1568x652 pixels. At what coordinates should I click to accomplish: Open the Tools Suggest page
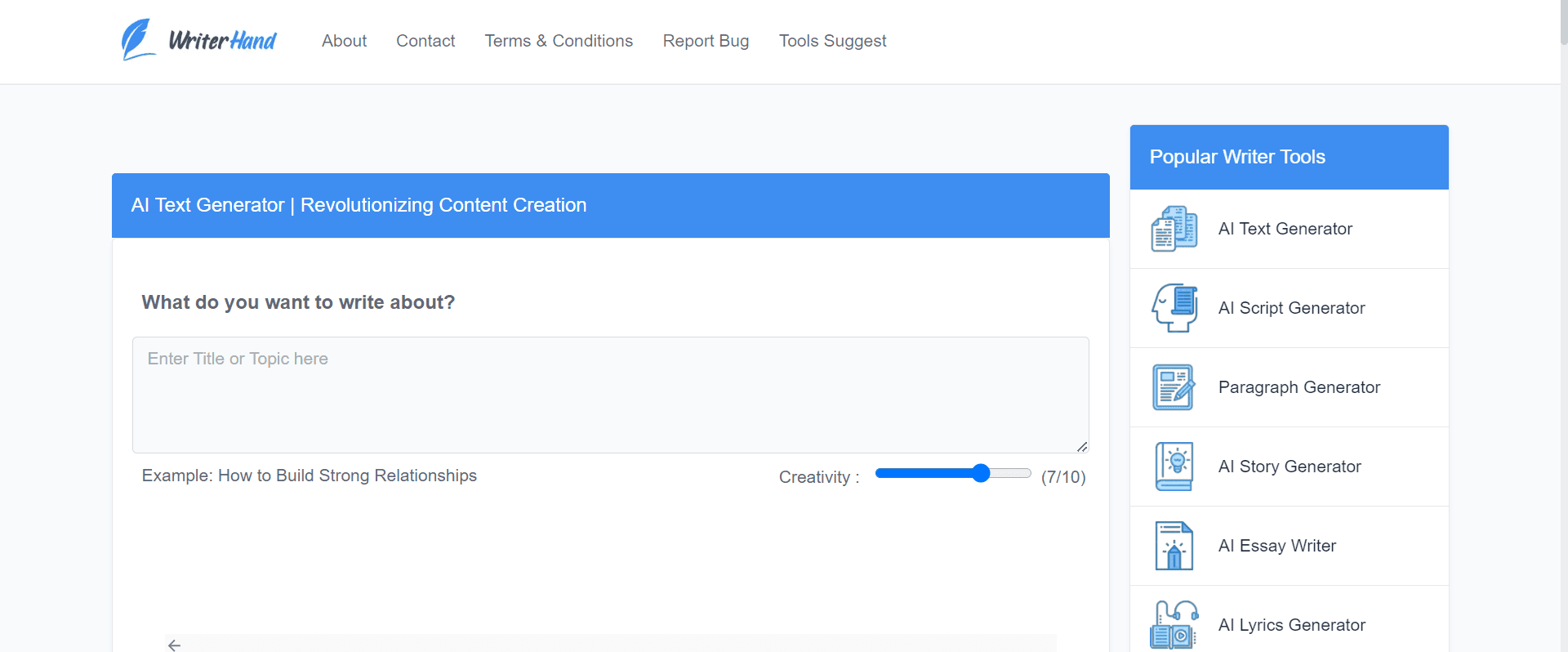click(x=832, y=41)
